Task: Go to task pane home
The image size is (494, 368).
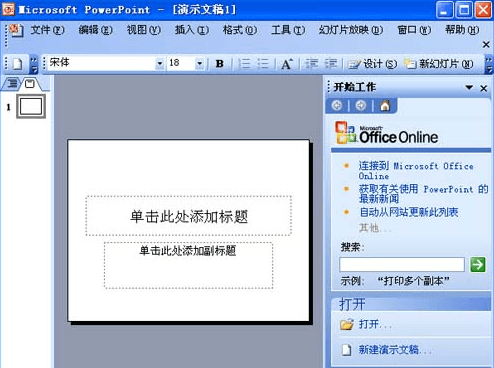Action: click(385, 106)
